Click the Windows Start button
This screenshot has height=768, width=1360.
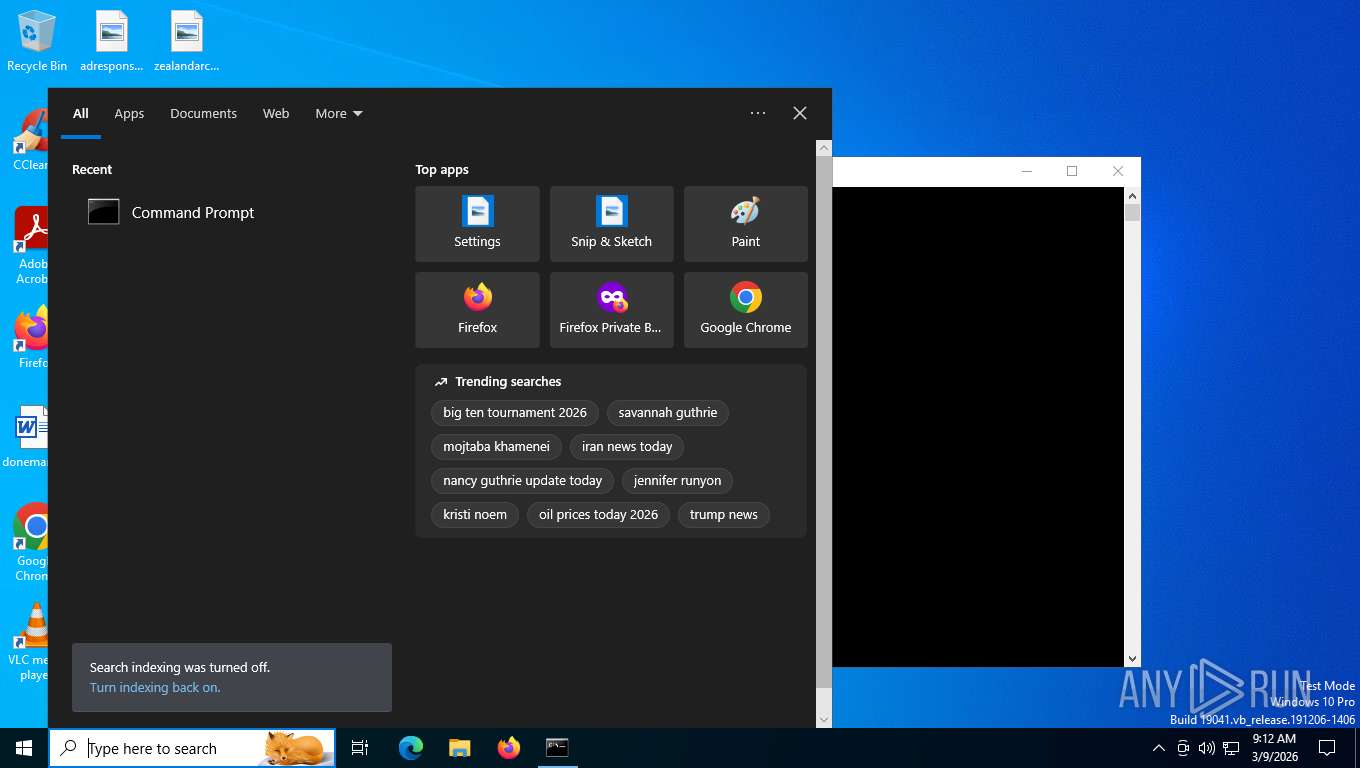coord(24,748)
